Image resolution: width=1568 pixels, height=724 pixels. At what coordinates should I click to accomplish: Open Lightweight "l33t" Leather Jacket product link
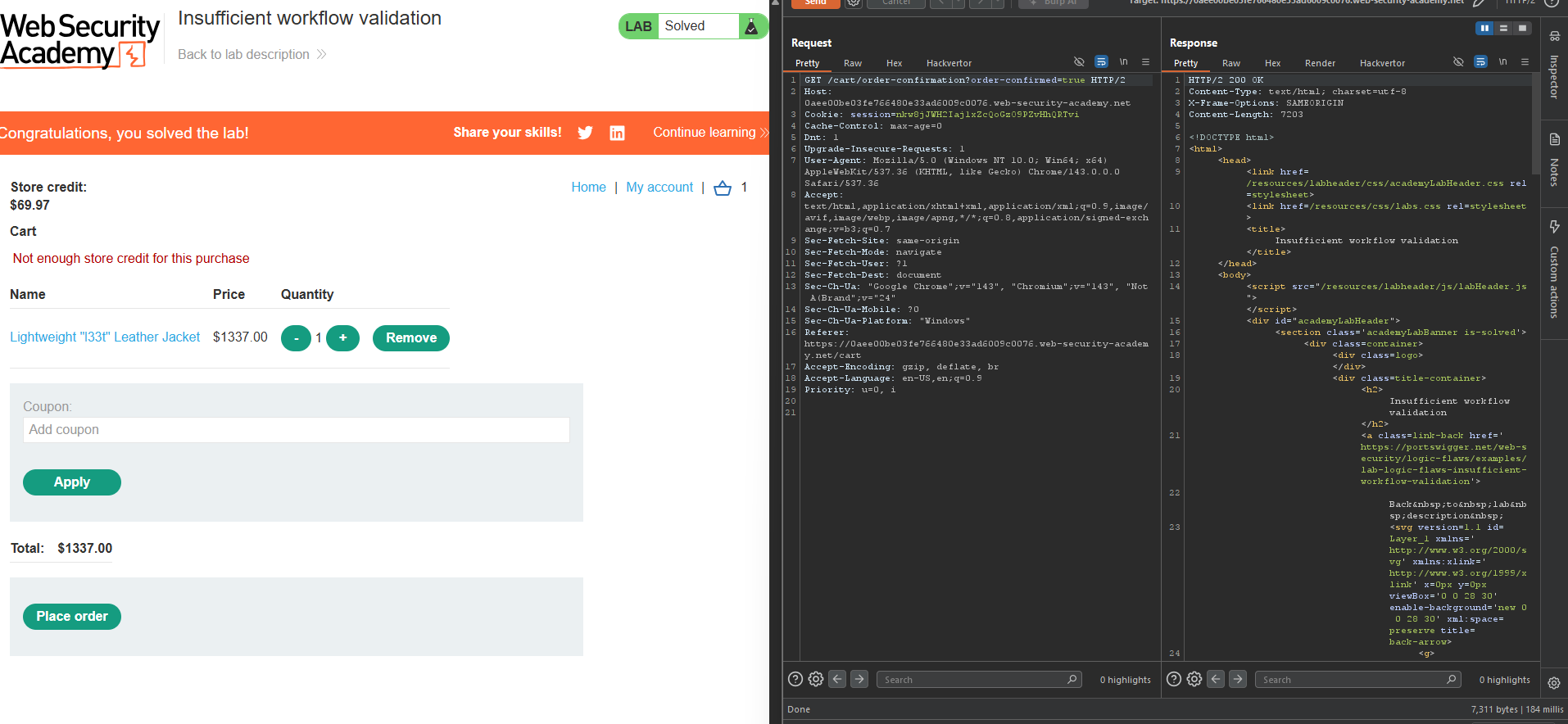tap(105, 337)
